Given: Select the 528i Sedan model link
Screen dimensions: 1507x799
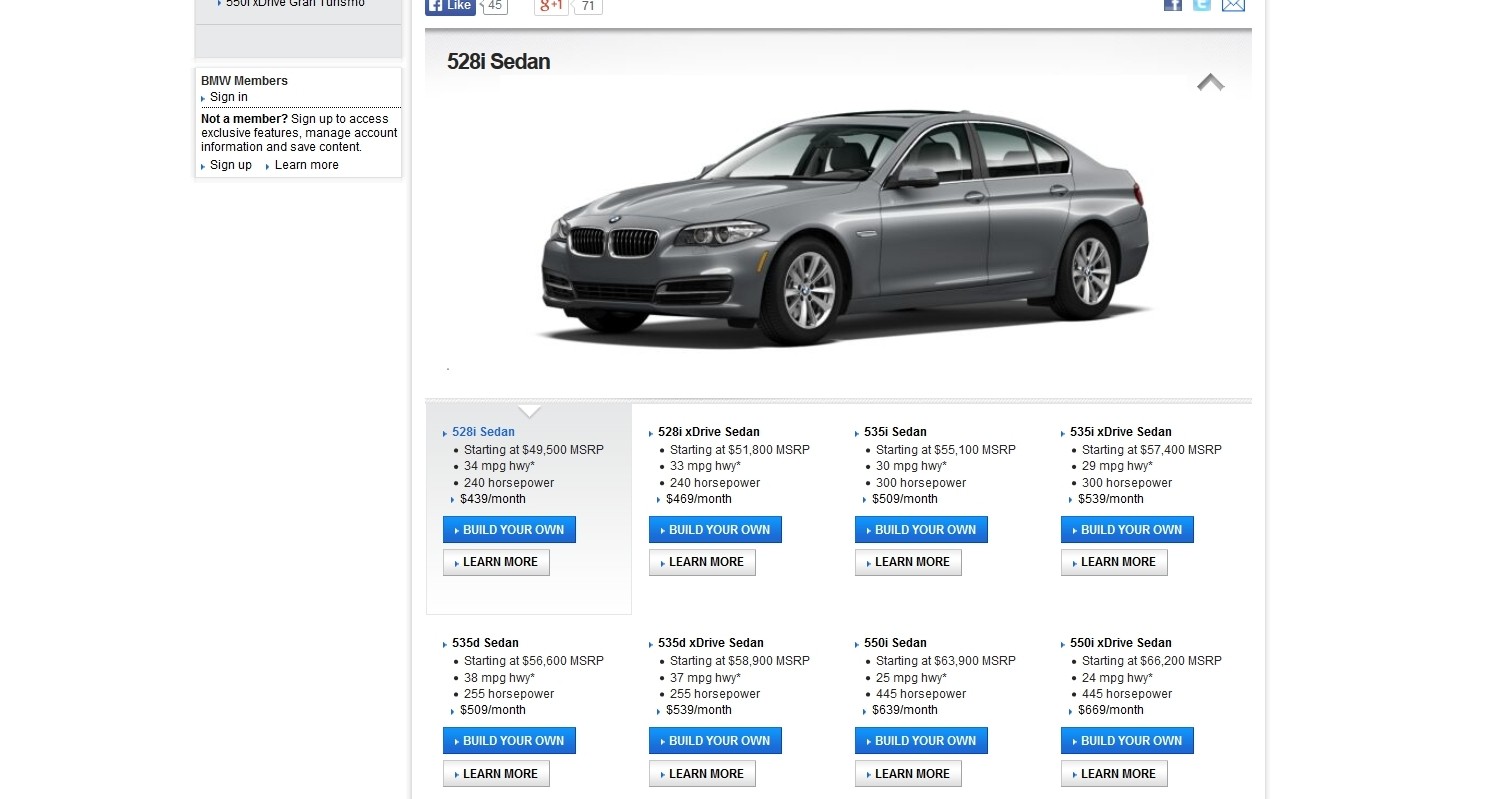Looking at the screenshot, I should (483, 432).
